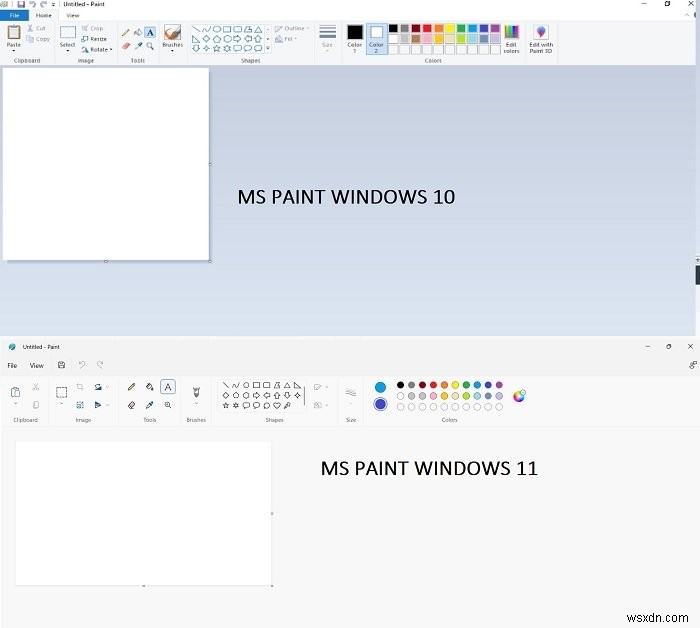Activate the bottom secondary color circle in Windows 11
The height and width of the screenshot is (628, 700).
pos(380,404)
